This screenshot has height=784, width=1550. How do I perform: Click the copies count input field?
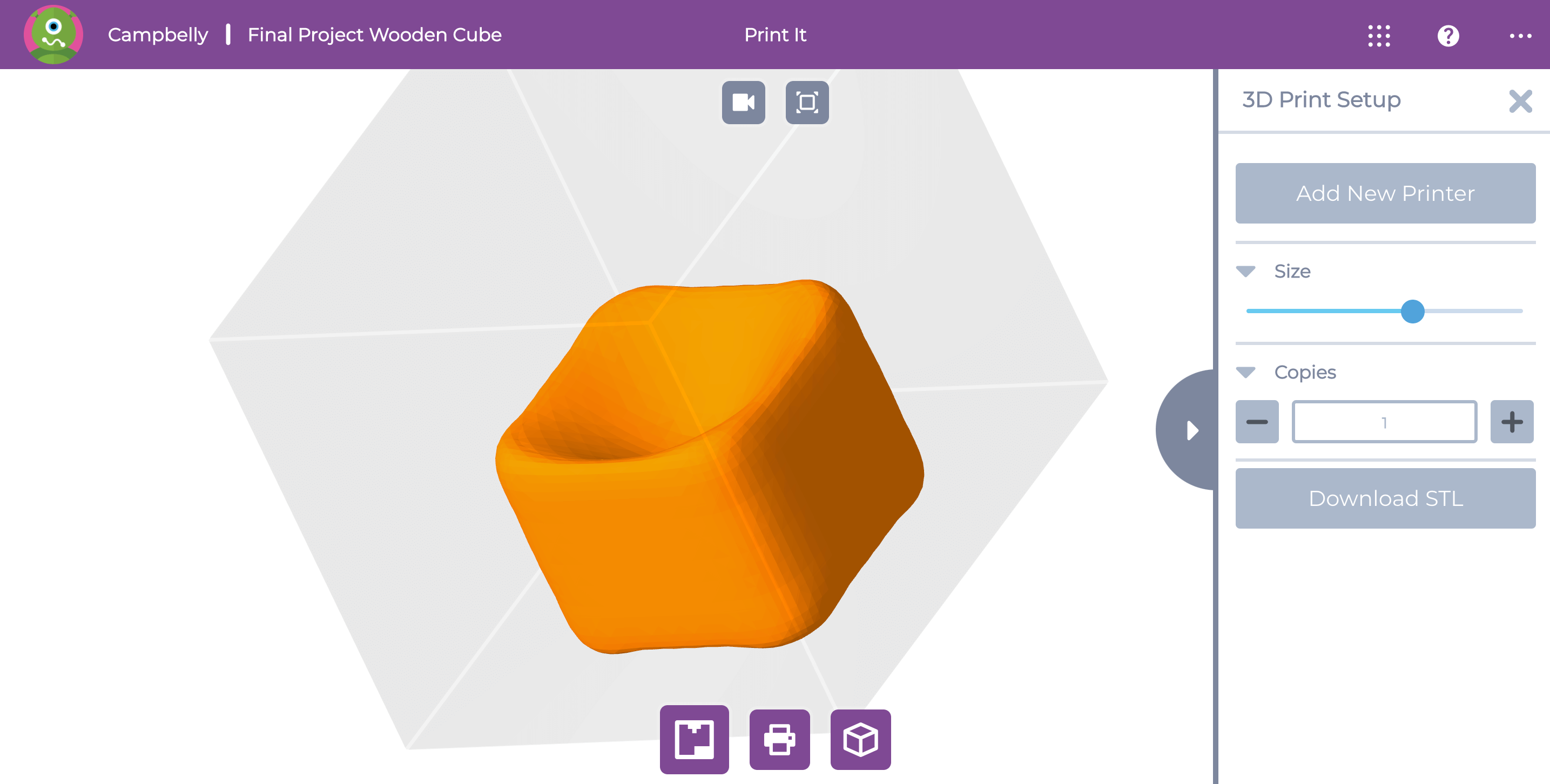[x=1385, y=423]
